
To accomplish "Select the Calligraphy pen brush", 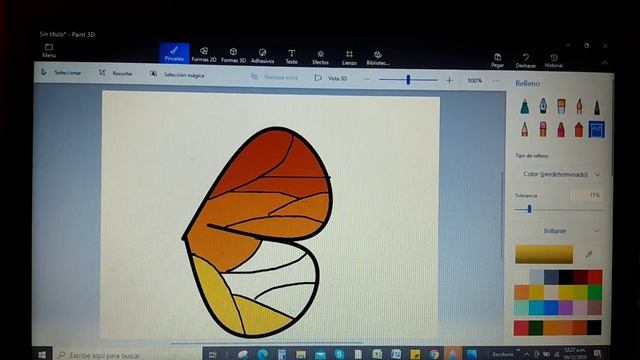I will 543,106.
